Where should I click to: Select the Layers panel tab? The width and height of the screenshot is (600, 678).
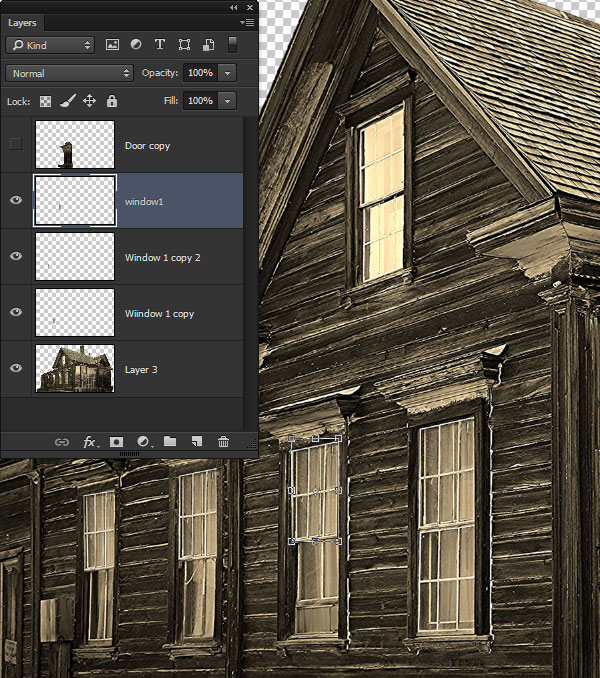point(22,21)
